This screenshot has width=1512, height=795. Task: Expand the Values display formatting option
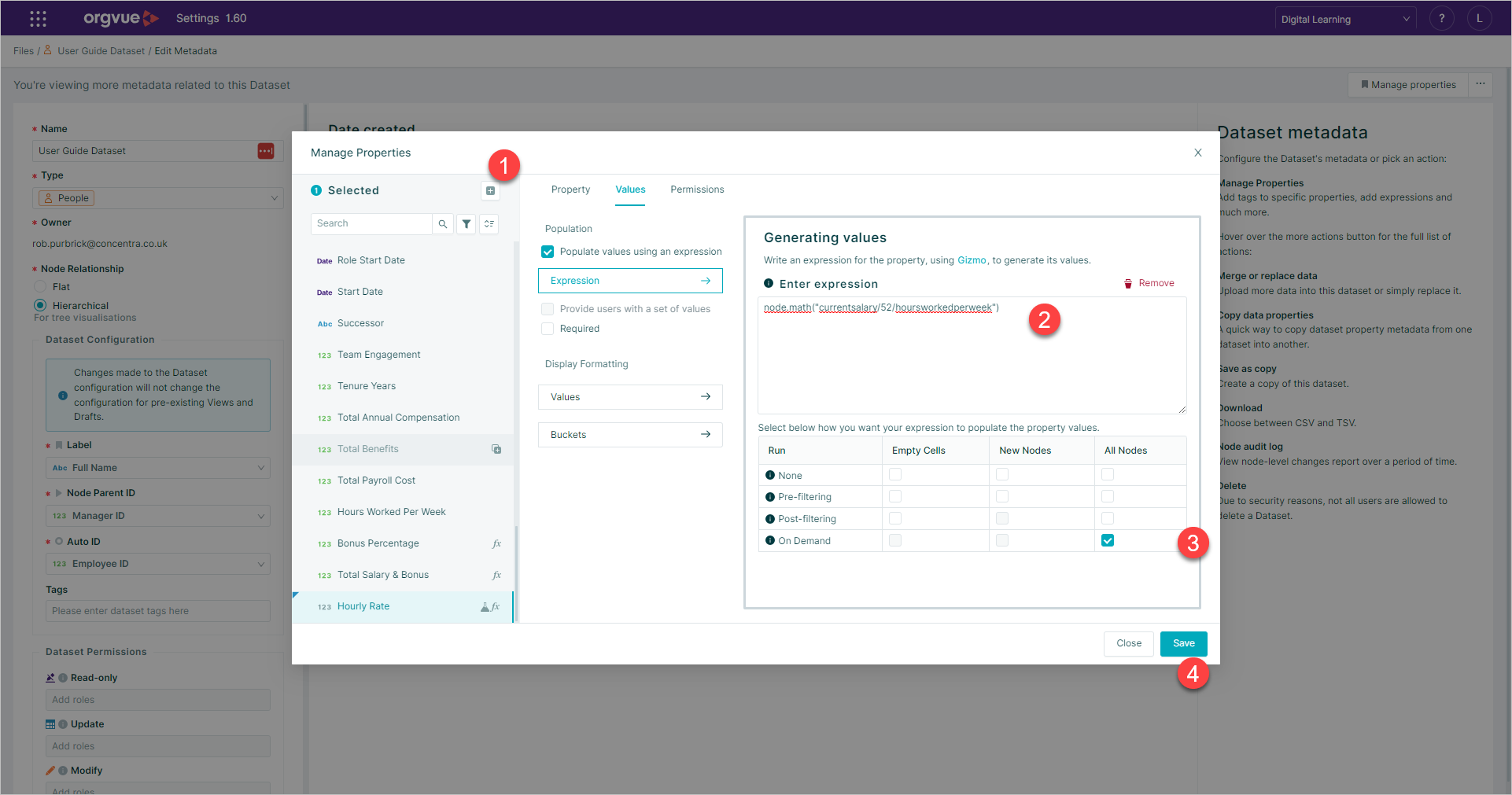tap(630, 397)
